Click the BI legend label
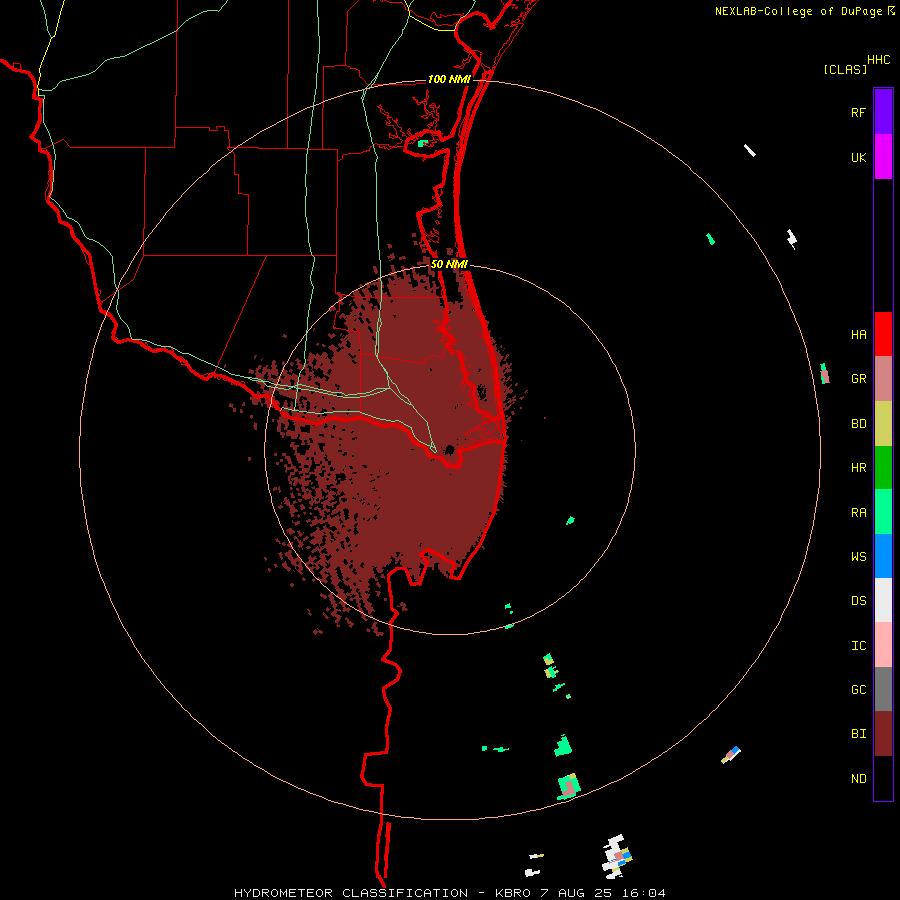The image size is (900, 900). click(858, 734)
